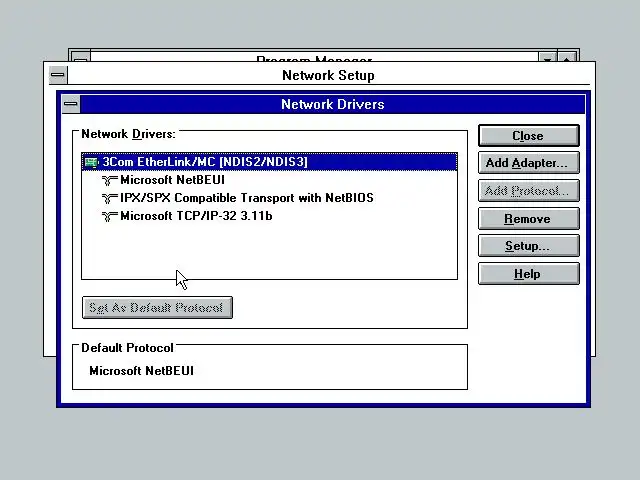
Task: Open the Add Adapter dialog
Action: point(529,163)
